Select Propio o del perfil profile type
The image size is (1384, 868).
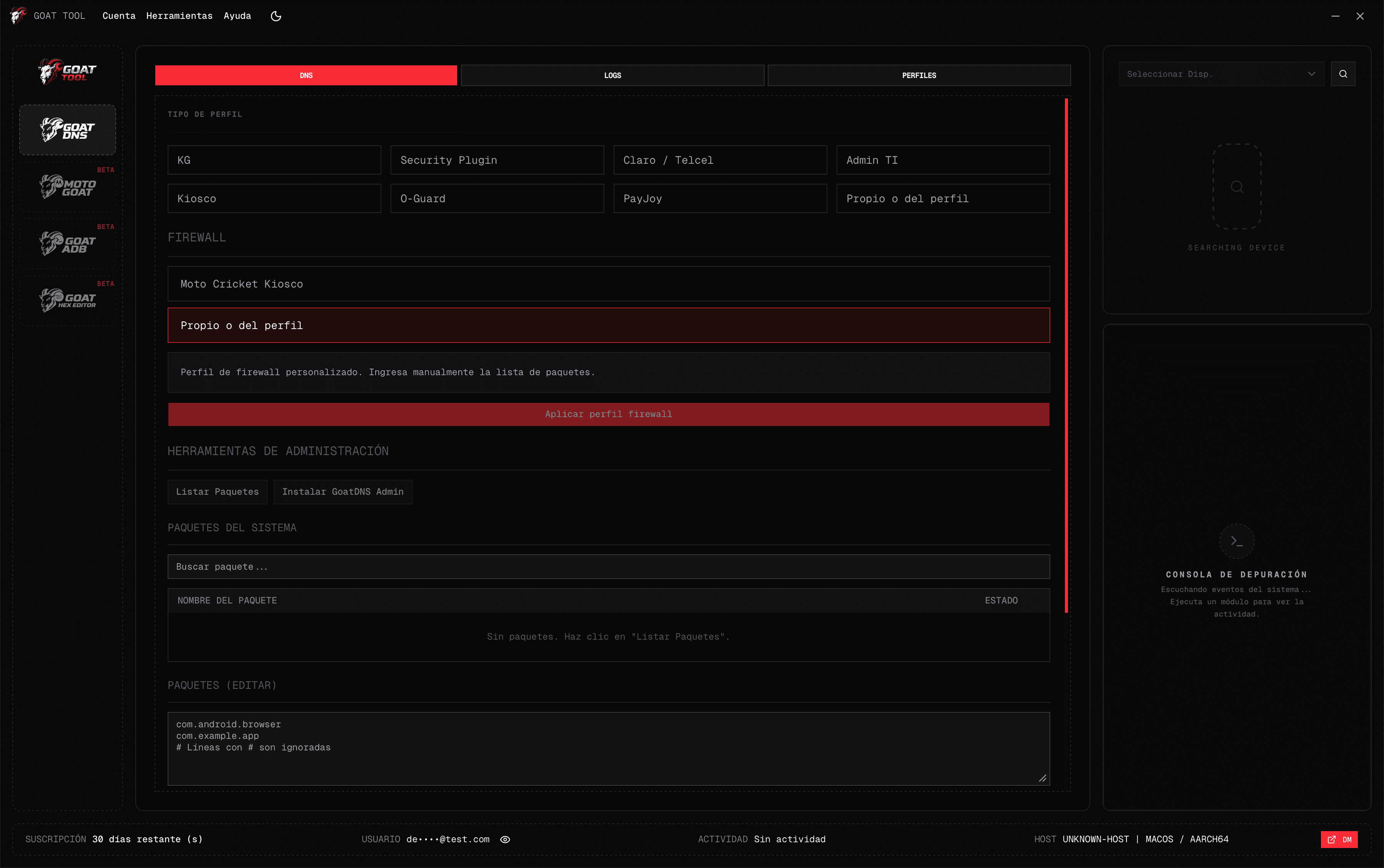pyautogui.click(x=943, y=199)
